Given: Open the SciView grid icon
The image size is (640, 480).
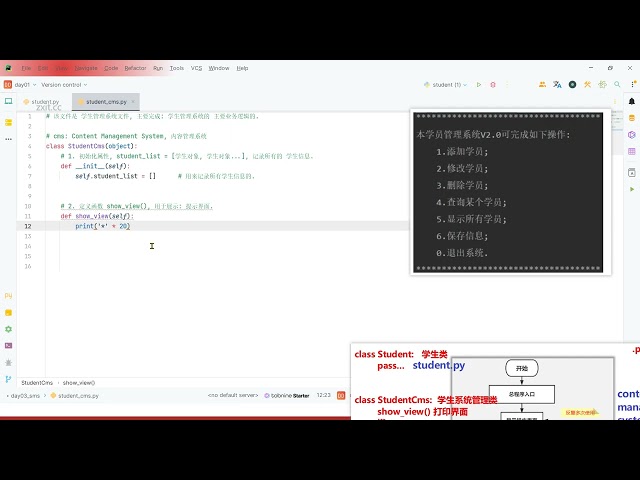Looking at the screenshot, I should pos(632,151).
